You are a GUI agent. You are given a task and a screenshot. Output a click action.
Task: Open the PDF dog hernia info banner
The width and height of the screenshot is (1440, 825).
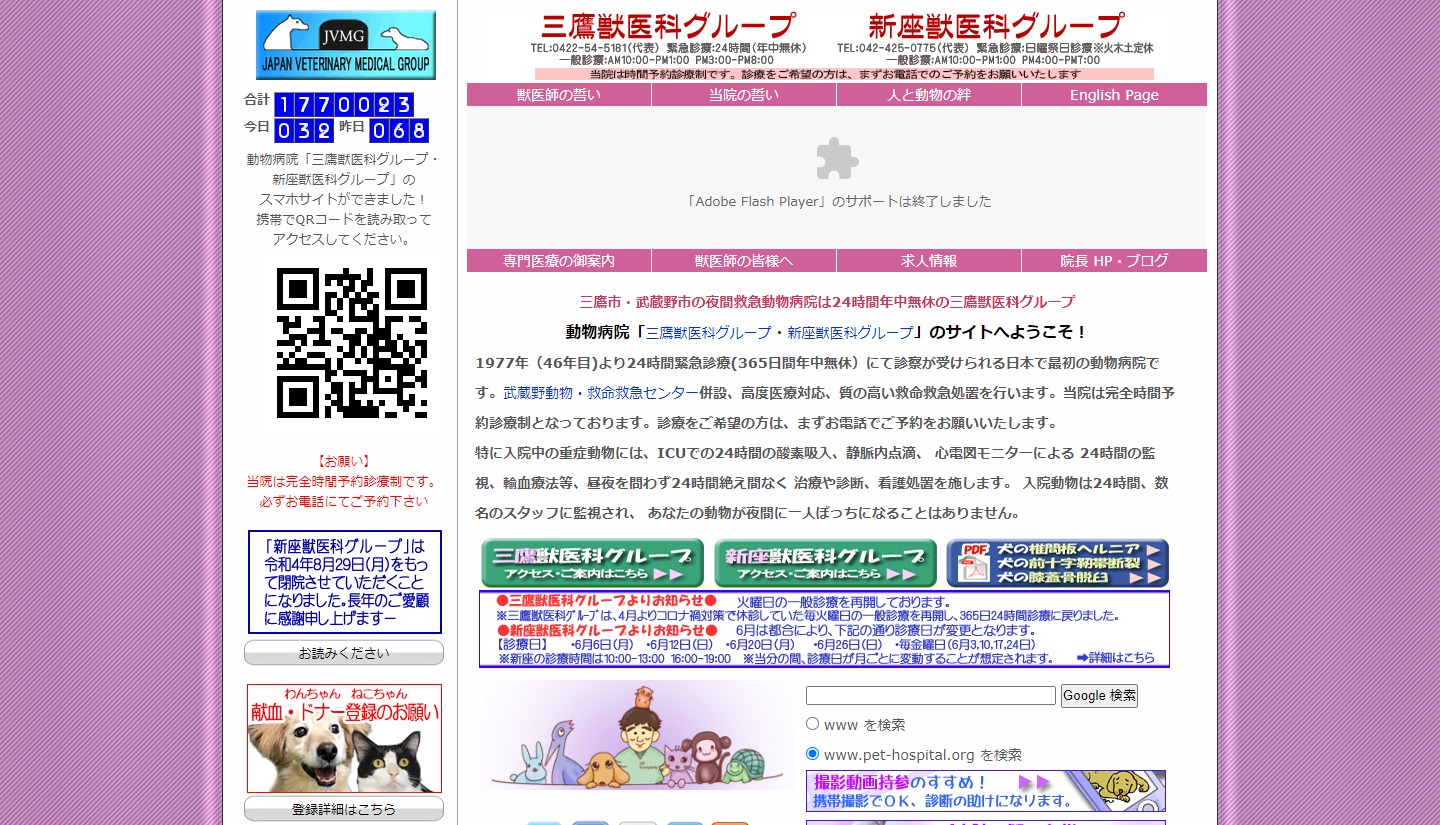1057,563
